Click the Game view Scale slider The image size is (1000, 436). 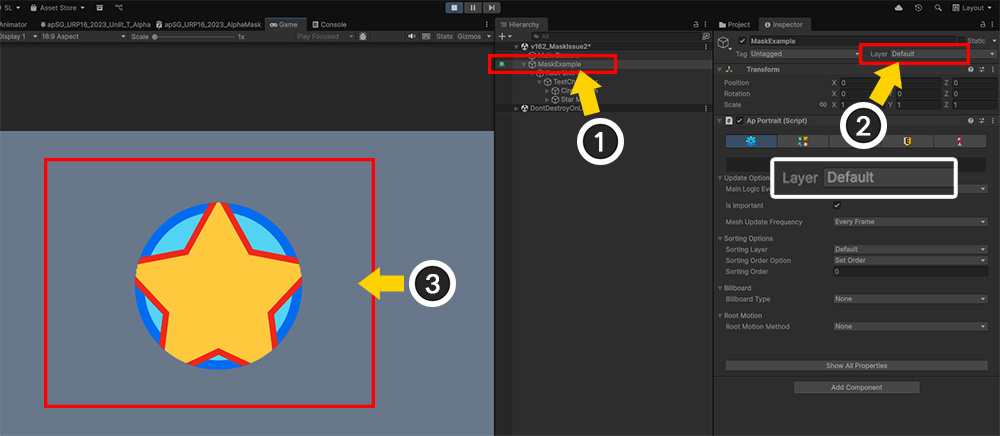pos(195,36)
